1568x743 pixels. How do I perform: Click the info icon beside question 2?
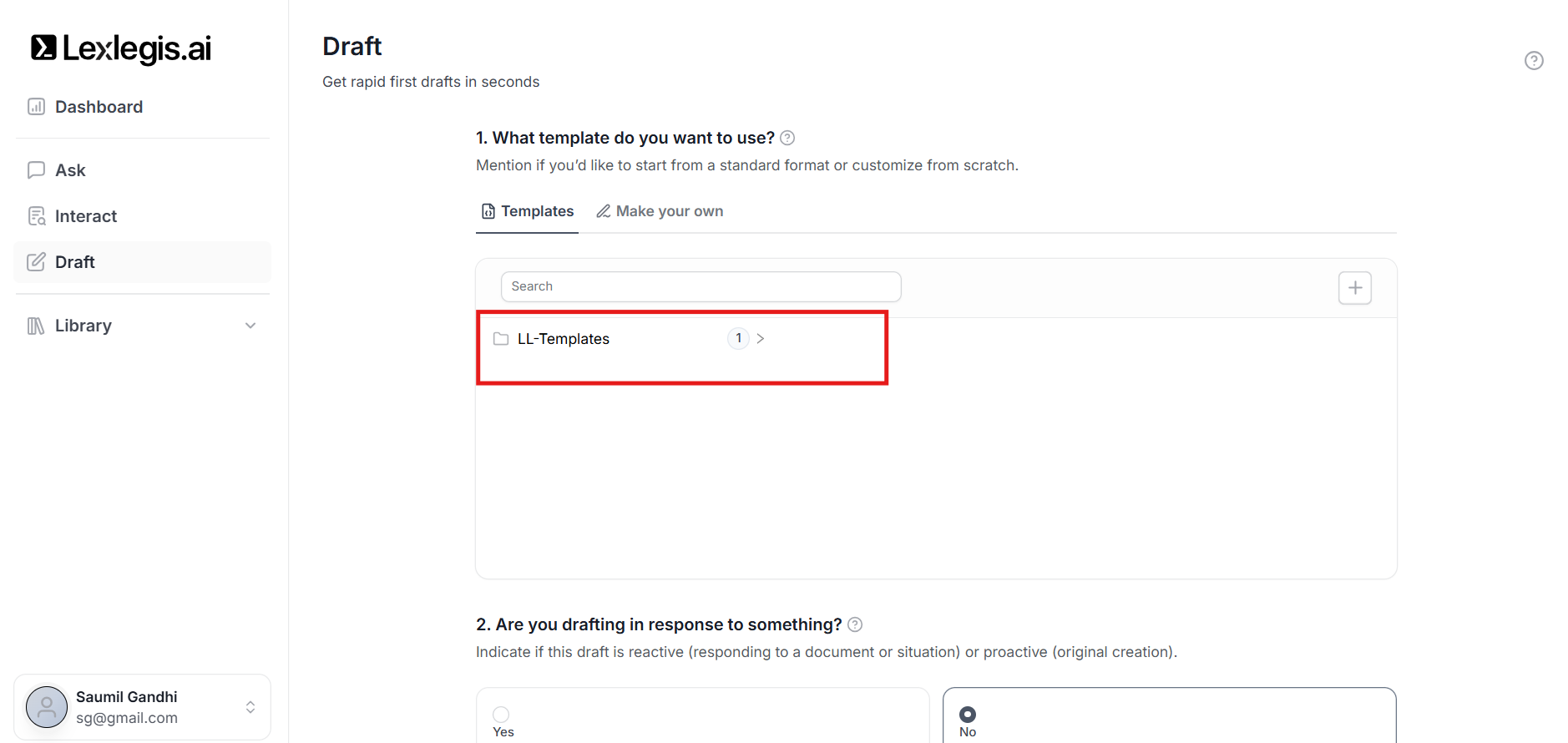click(855, 624)
